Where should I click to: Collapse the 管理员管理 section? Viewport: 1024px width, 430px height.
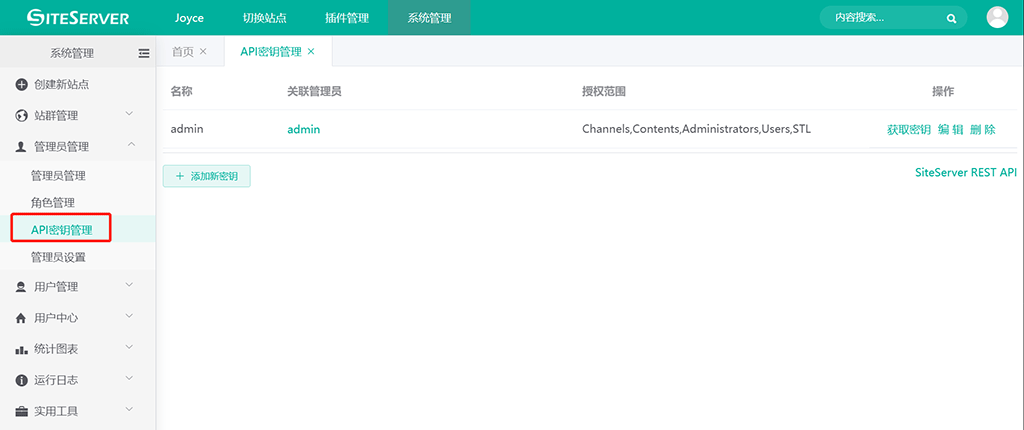coord(130,146)
